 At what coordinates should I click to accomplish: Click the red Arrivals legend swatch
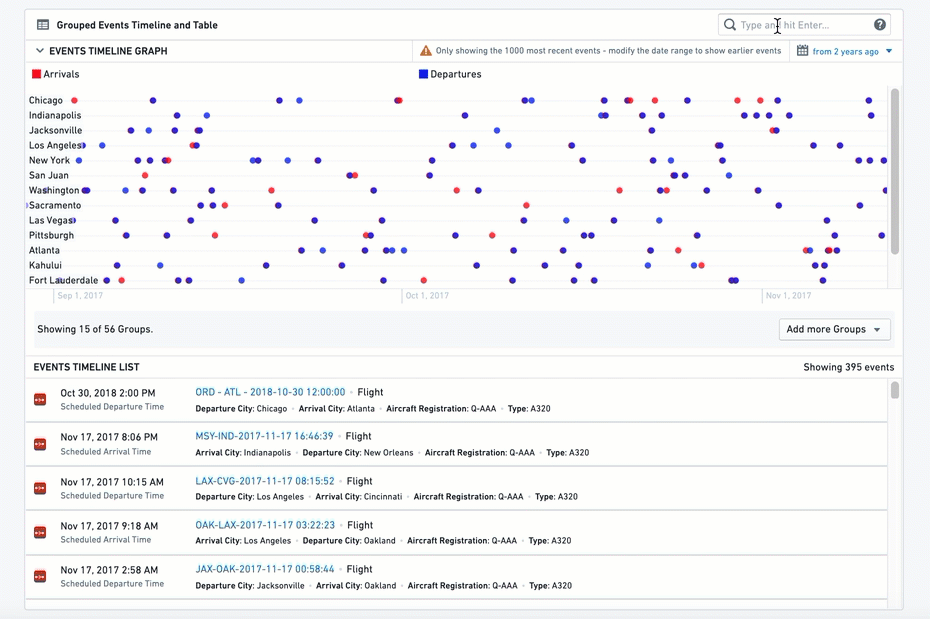pyautogui.click(x=36, y=74)
